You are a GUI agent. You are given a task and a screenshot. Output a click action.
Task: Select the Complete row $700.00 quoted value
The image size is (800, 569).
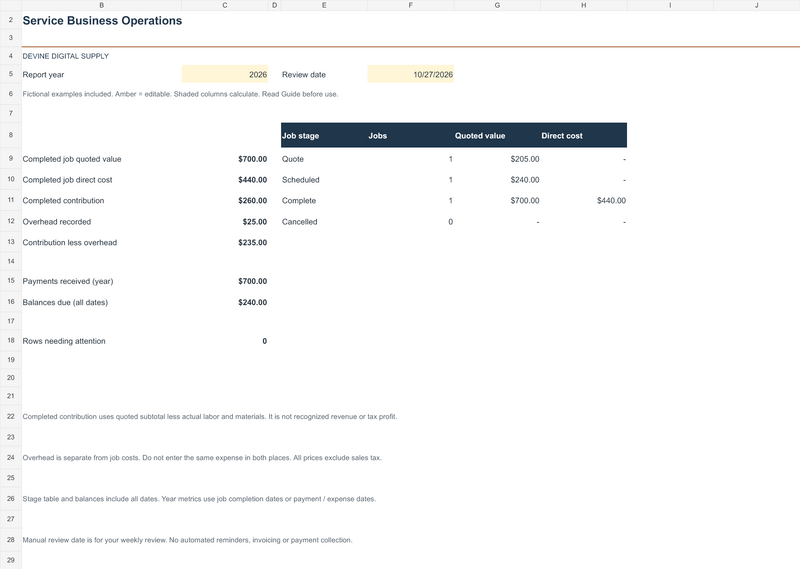click(497, 201)
